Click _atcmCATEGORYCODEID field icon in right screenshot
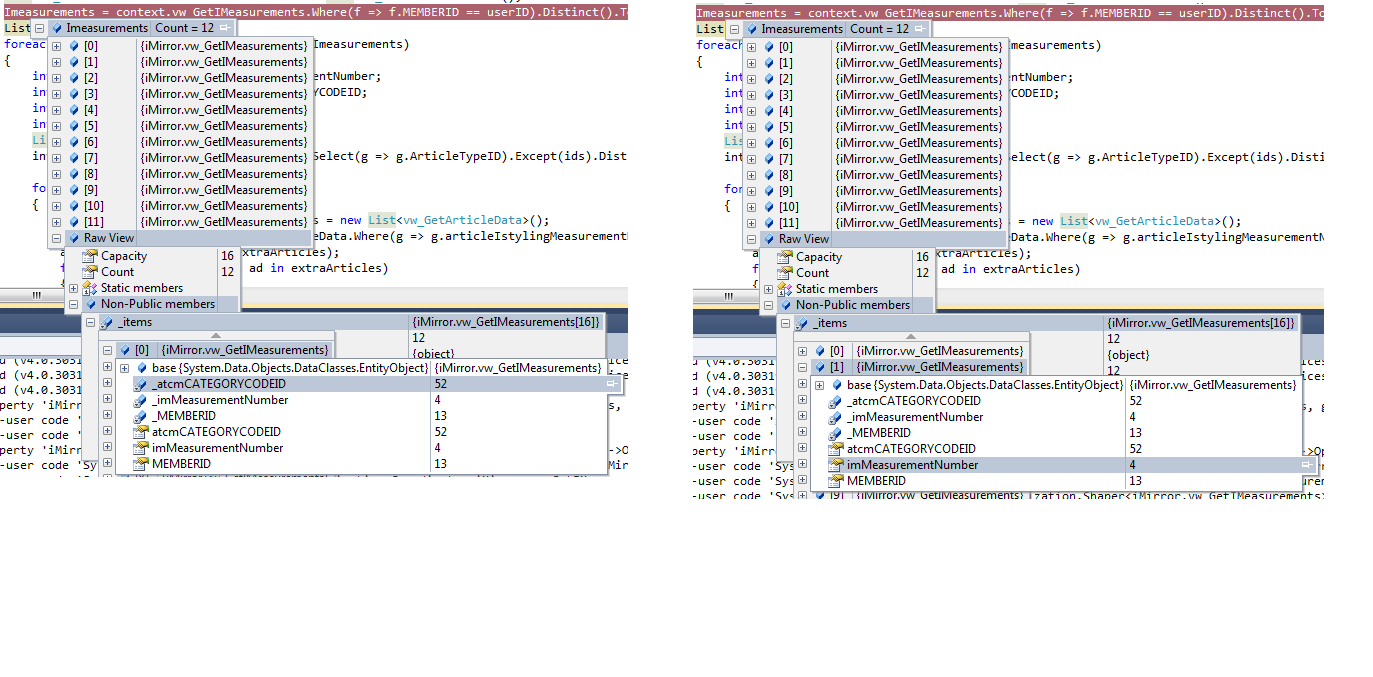The width and height of the screenshot is (1373, 677). tap(836, 401)
